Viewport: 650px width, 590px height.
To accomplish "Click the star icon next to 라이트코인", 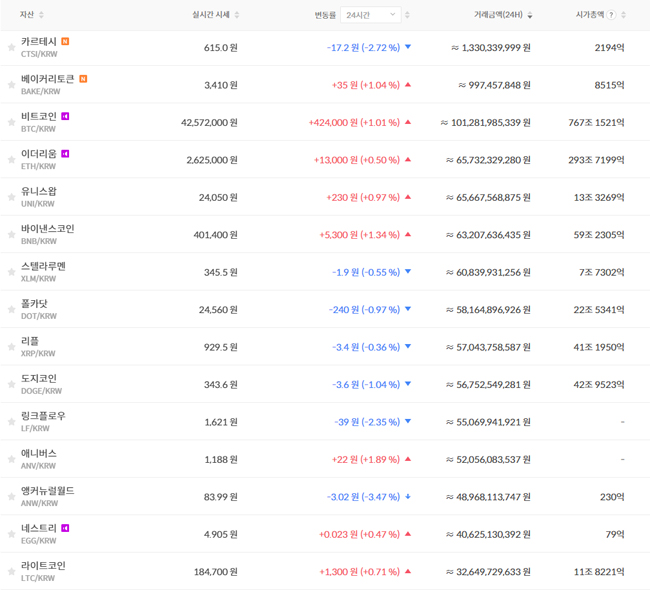I will [x=12, y=572].
